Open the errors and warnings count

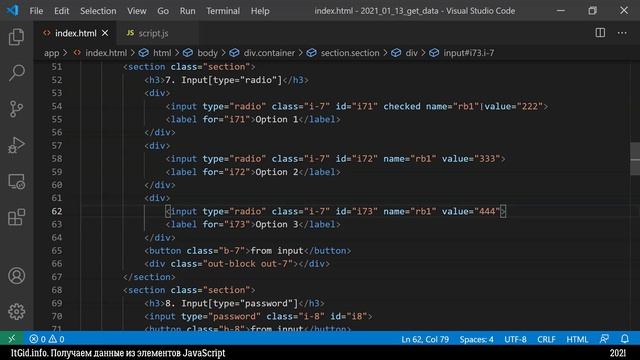[x=47, y=339]
